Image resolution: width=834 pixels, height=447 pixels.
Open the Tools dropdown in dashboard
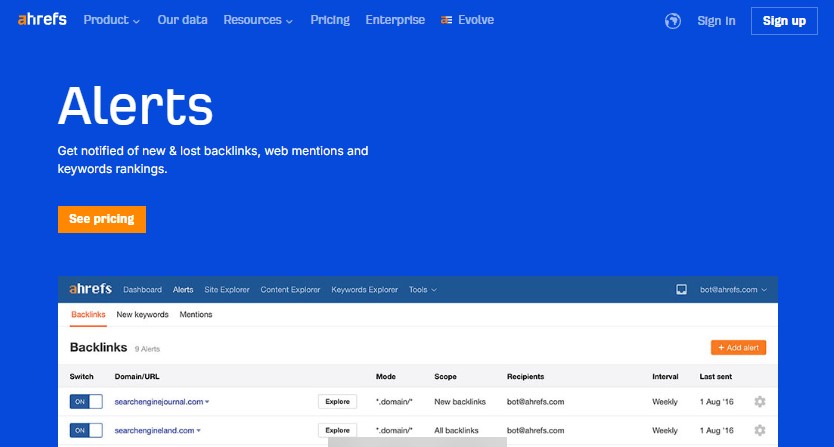(423, 289)
